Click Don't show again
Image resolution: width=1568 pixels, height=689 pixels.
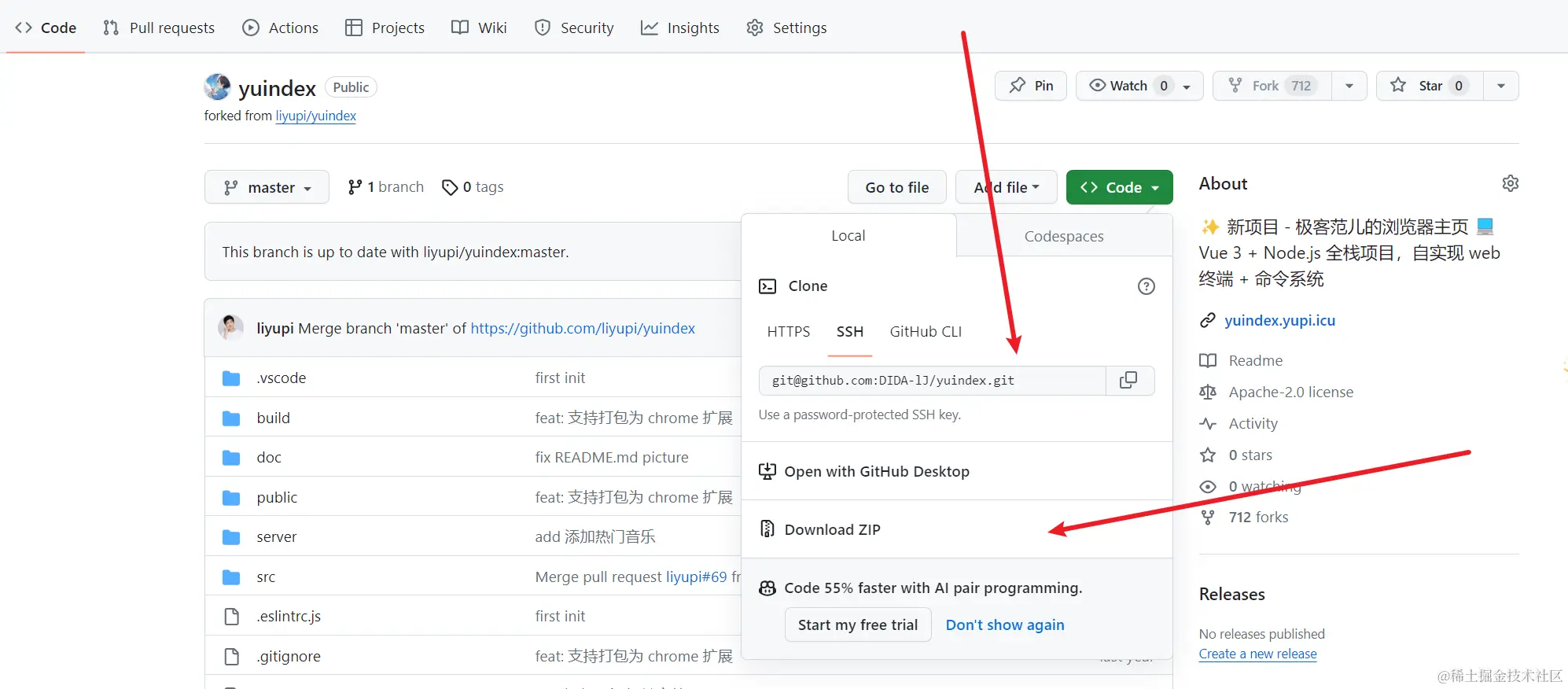pyautogui.click(x=1005, y=625)
